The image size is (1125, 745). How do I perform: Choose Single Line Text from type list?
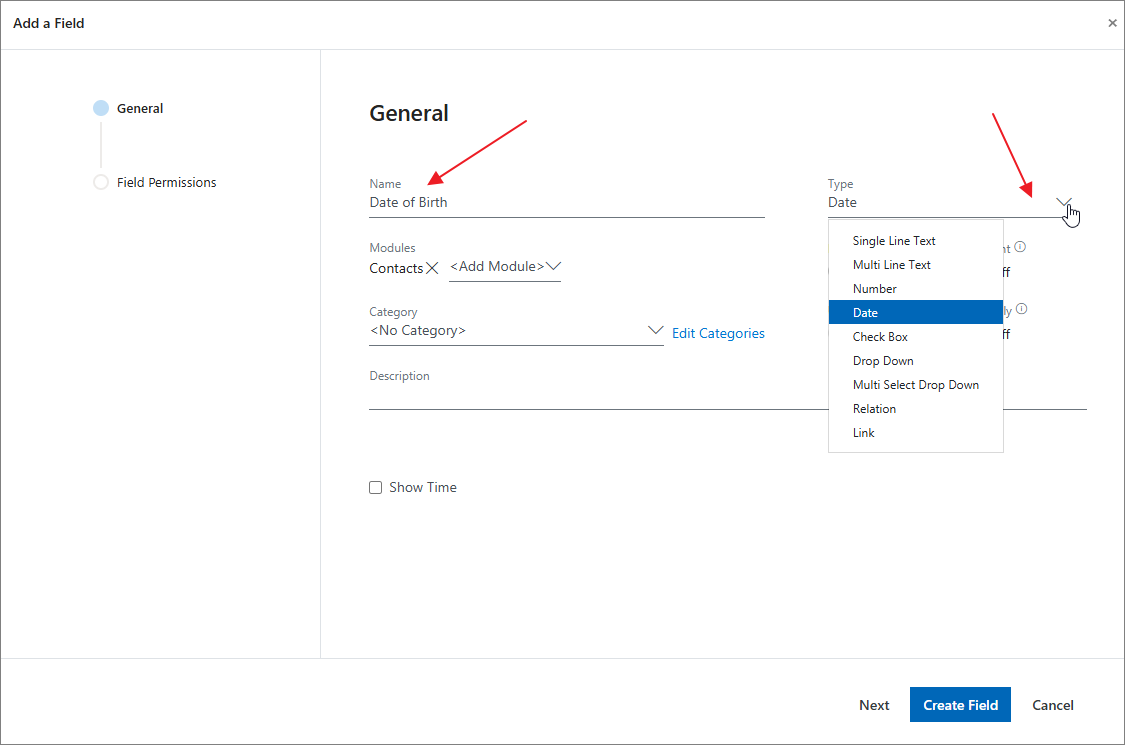point(894,241)
